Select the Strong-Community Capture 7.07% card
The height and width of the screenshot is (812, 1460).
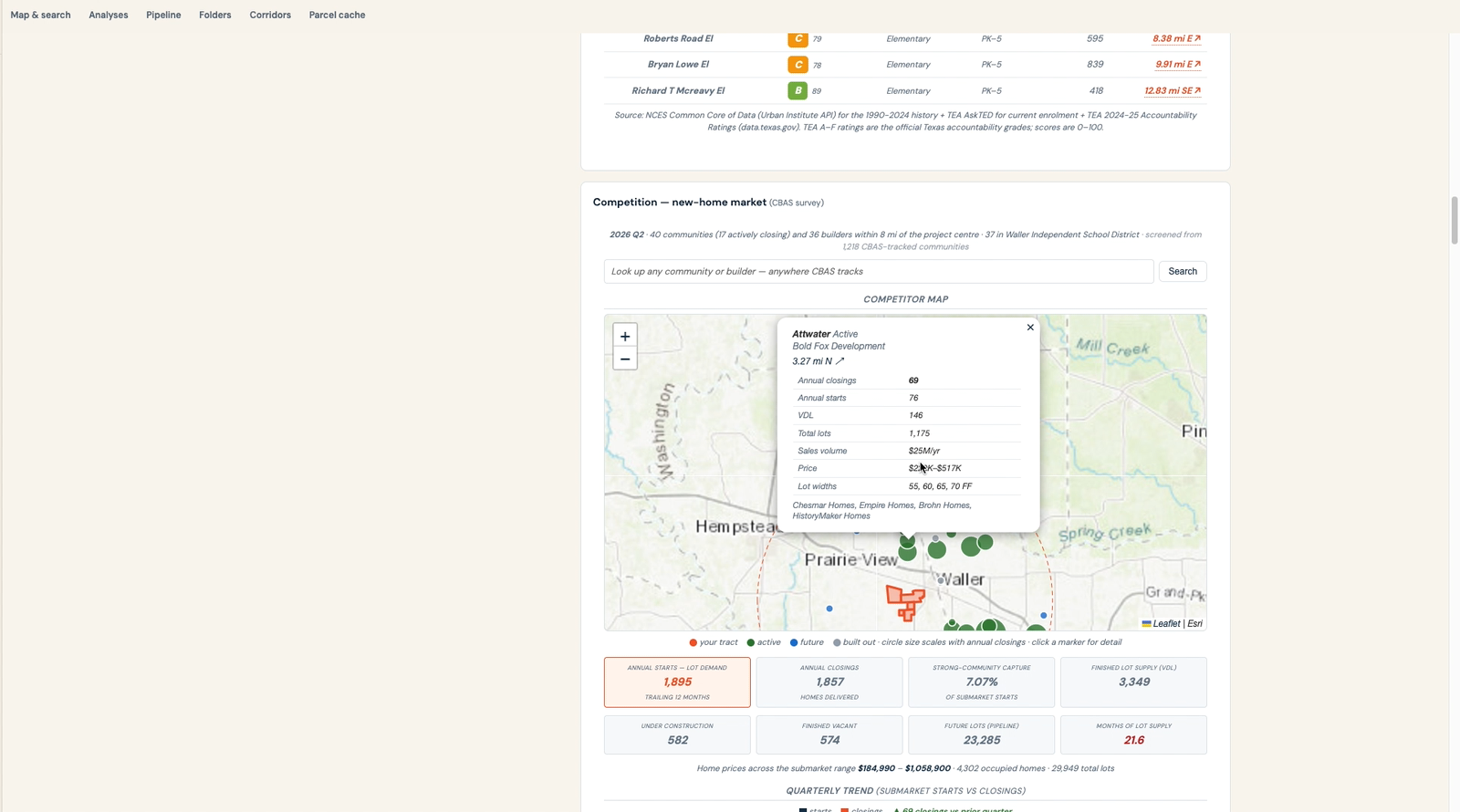[x=982, y=682]
